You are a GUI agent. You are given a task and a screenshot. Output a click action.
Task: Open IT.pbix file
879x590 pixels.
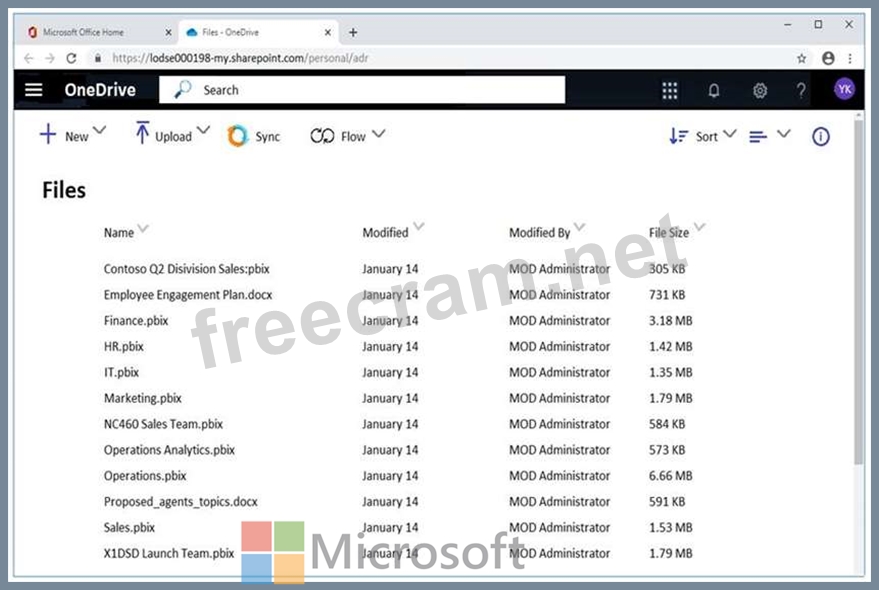pyautogui.click(x=121, y=372)
